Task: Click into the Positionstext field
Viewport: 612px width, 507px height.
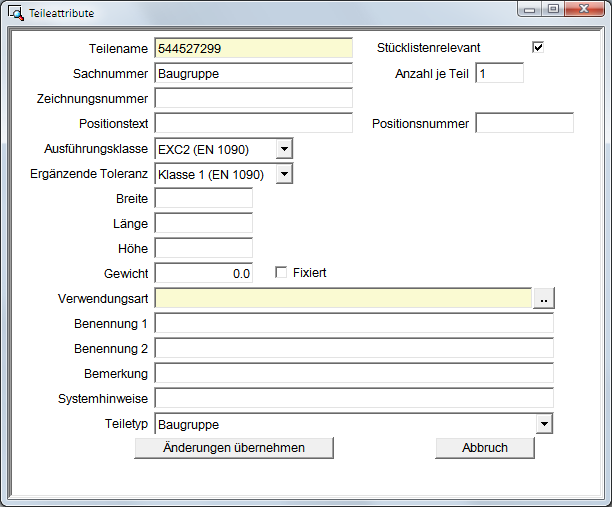Action: point(254,123)
